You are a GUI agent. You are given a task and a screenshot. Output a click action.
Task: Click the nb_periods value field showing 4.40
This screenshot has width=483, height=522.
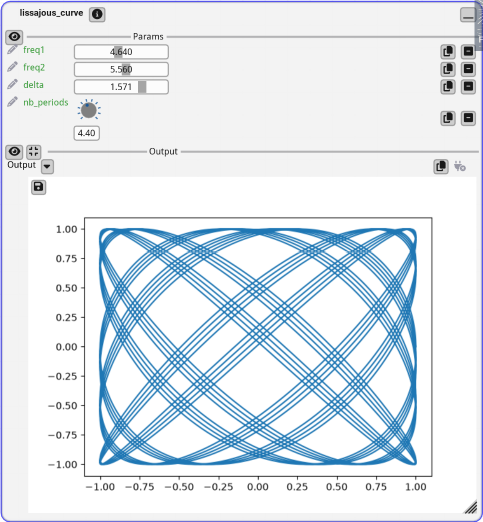point(86,133)
